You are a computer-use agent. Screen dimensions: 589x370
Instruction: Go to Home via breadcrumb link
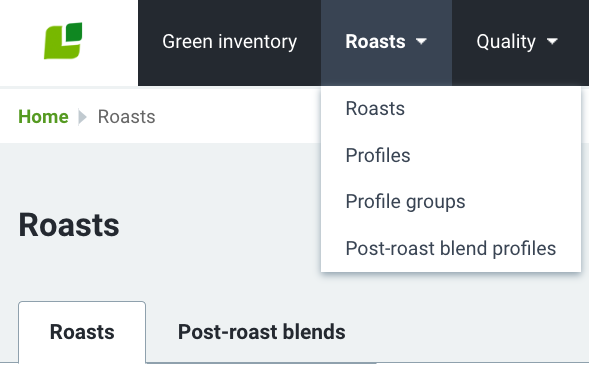pos(44,116)
